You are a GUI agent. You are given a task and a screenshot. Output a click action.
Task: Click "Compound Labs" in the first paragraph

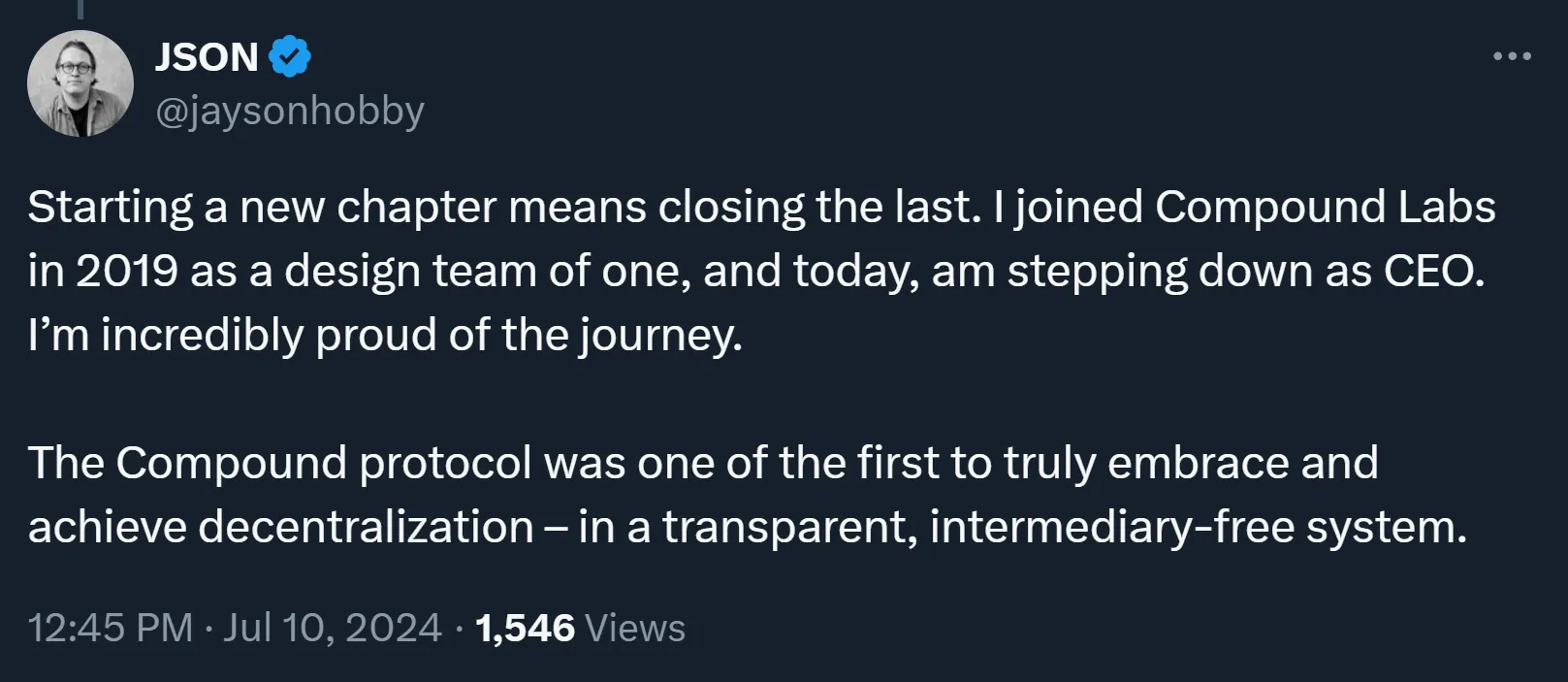tap(1326, 207)
